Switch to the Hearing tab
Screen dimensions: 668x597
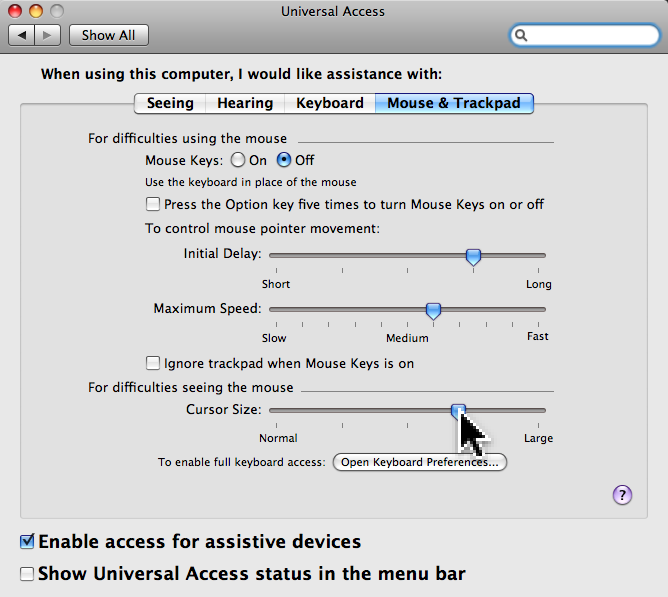point(245,104)
